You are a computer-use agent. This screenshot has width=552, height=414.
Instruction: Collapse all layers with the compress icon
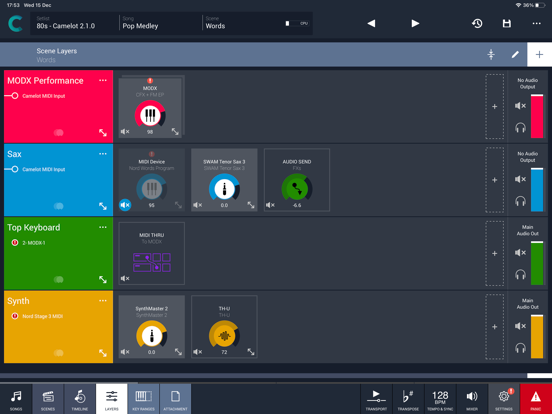click(491, 55)
